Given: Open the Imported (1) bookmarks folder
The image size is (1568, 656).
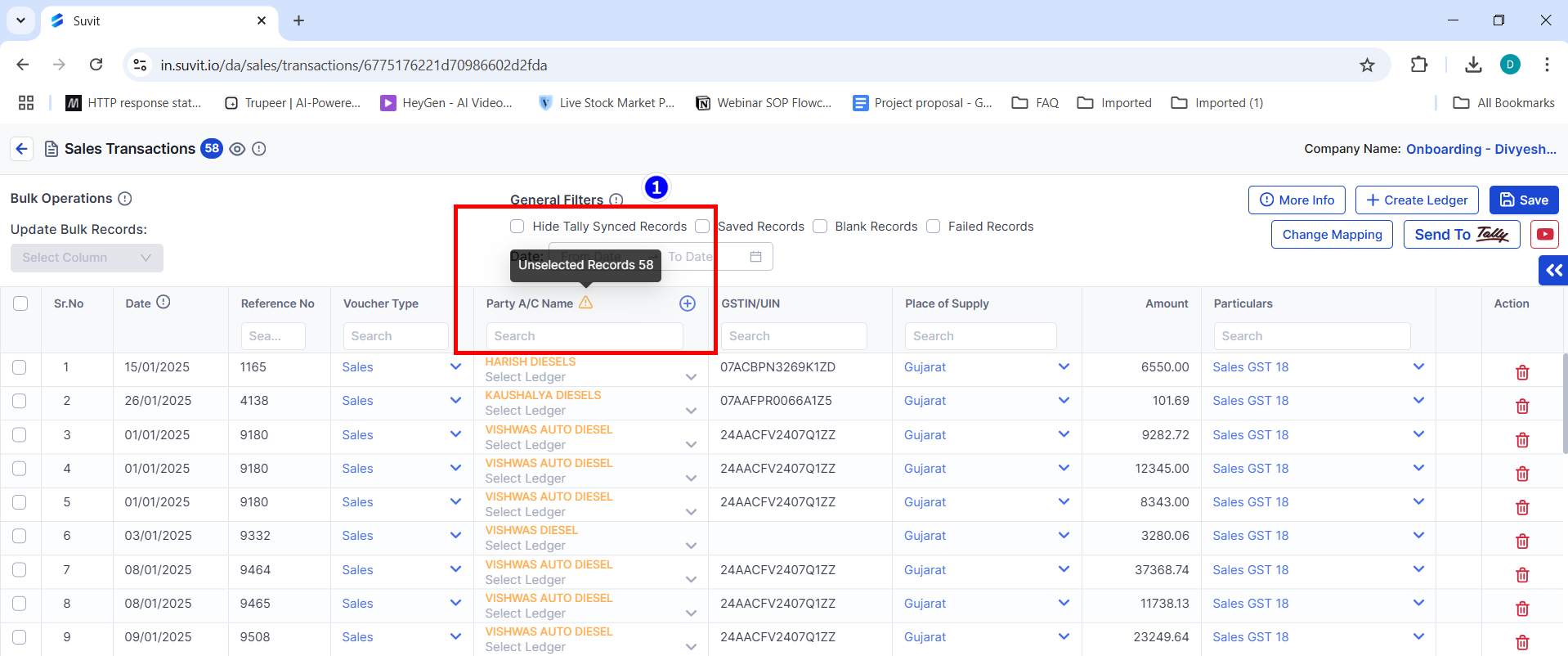Looking at the screenshot, I should (x=1217, y=103).
